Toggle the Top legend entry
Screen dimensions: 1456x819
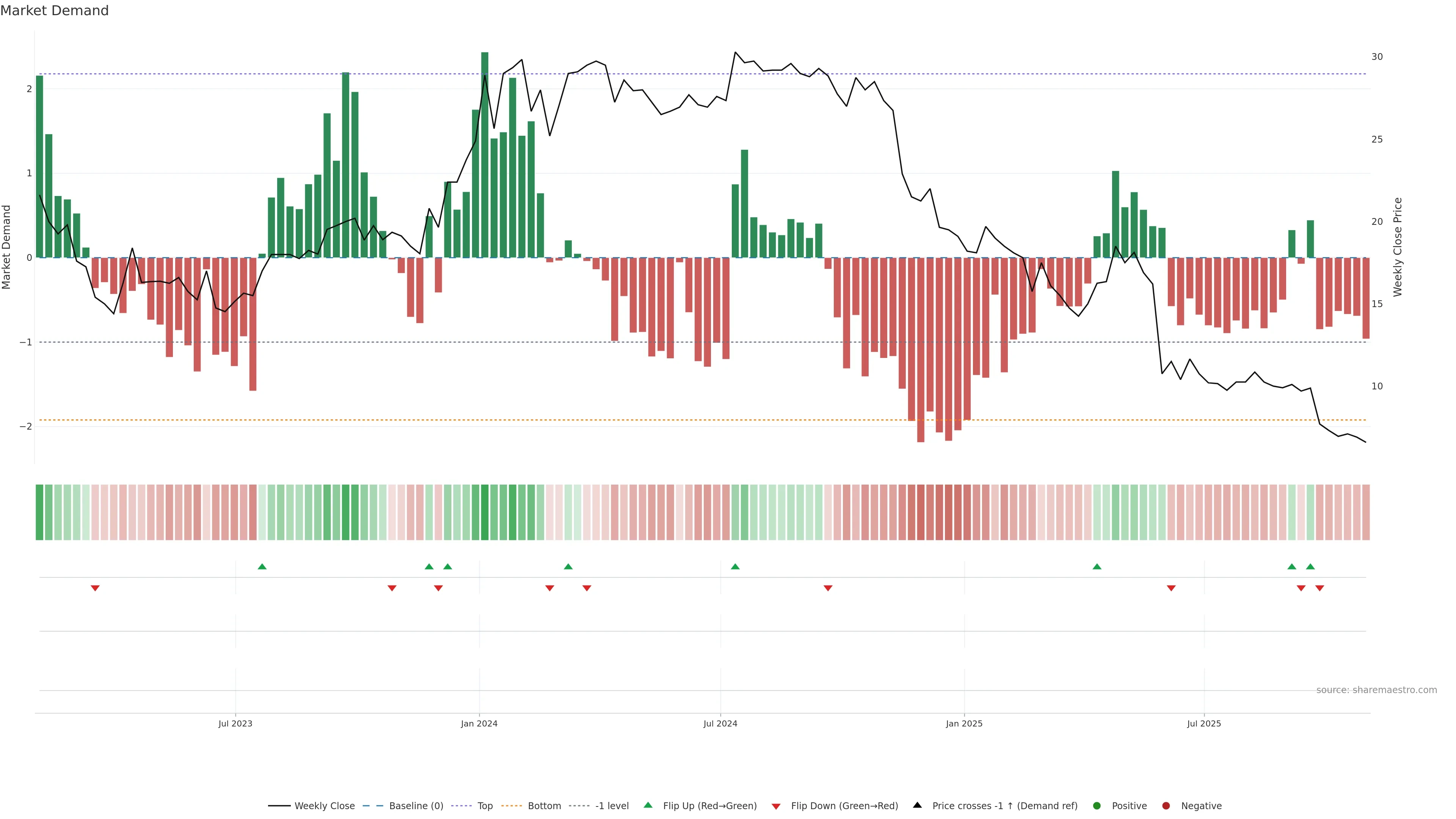coord(485,805)
